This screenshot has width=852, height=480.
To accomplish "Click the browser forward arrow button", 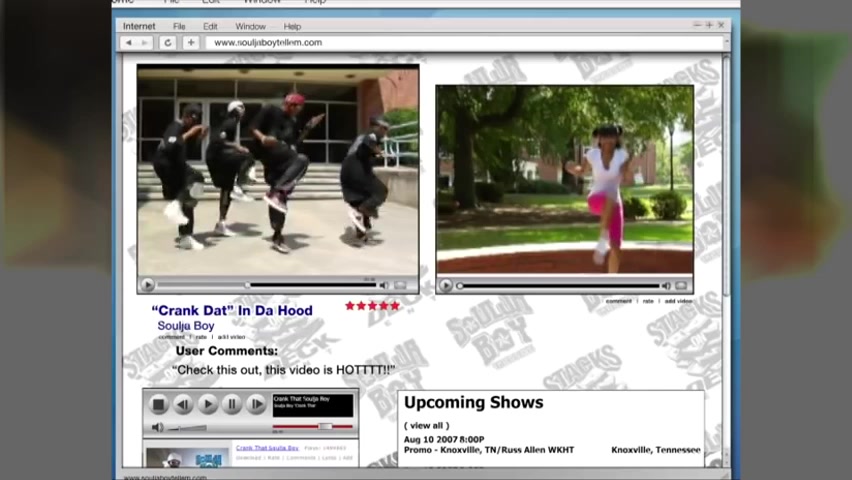I will [145, 42].
